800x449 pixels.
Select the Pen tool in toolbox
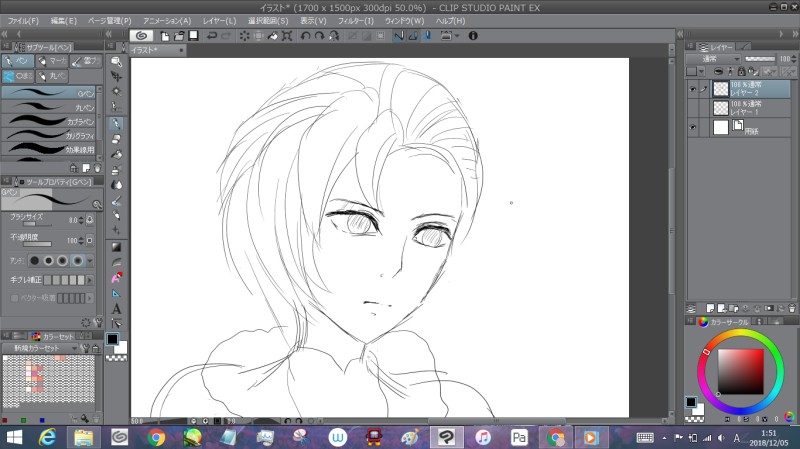(x=116, y=123)
